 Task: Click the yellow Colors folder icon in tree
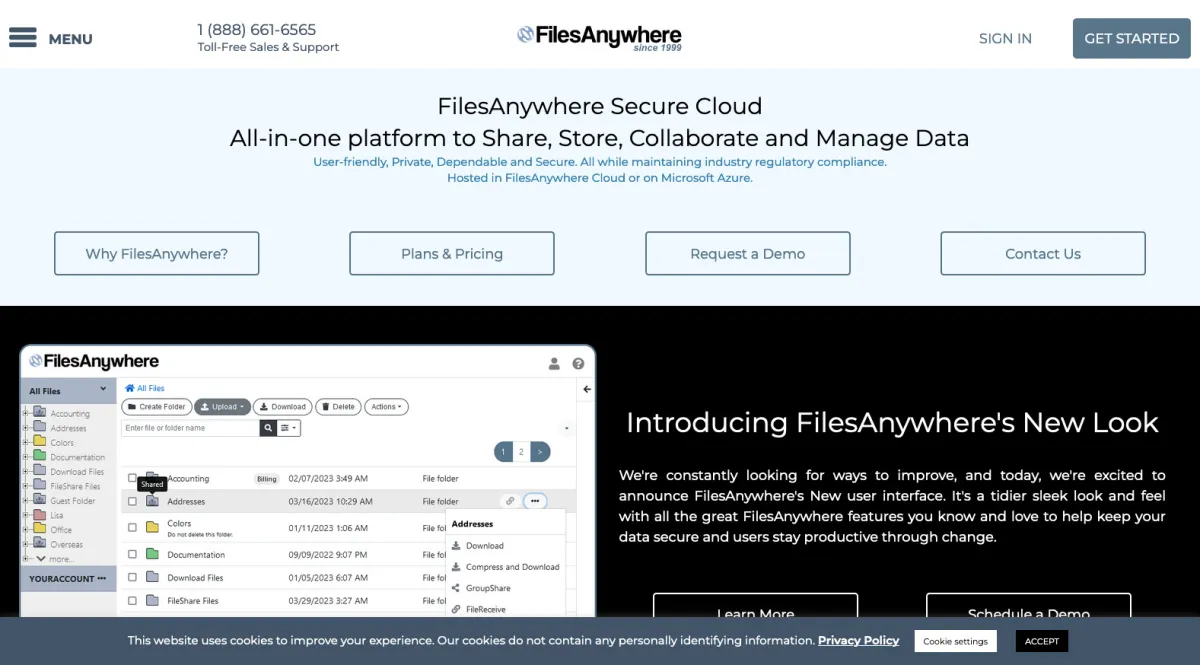[40, 441]
